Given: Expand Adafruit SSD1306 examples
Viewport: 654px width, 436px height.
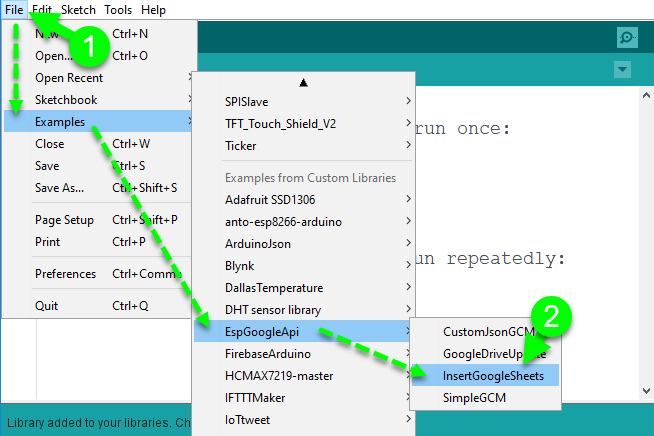Looking at the screenshot, I should (304, 200).
